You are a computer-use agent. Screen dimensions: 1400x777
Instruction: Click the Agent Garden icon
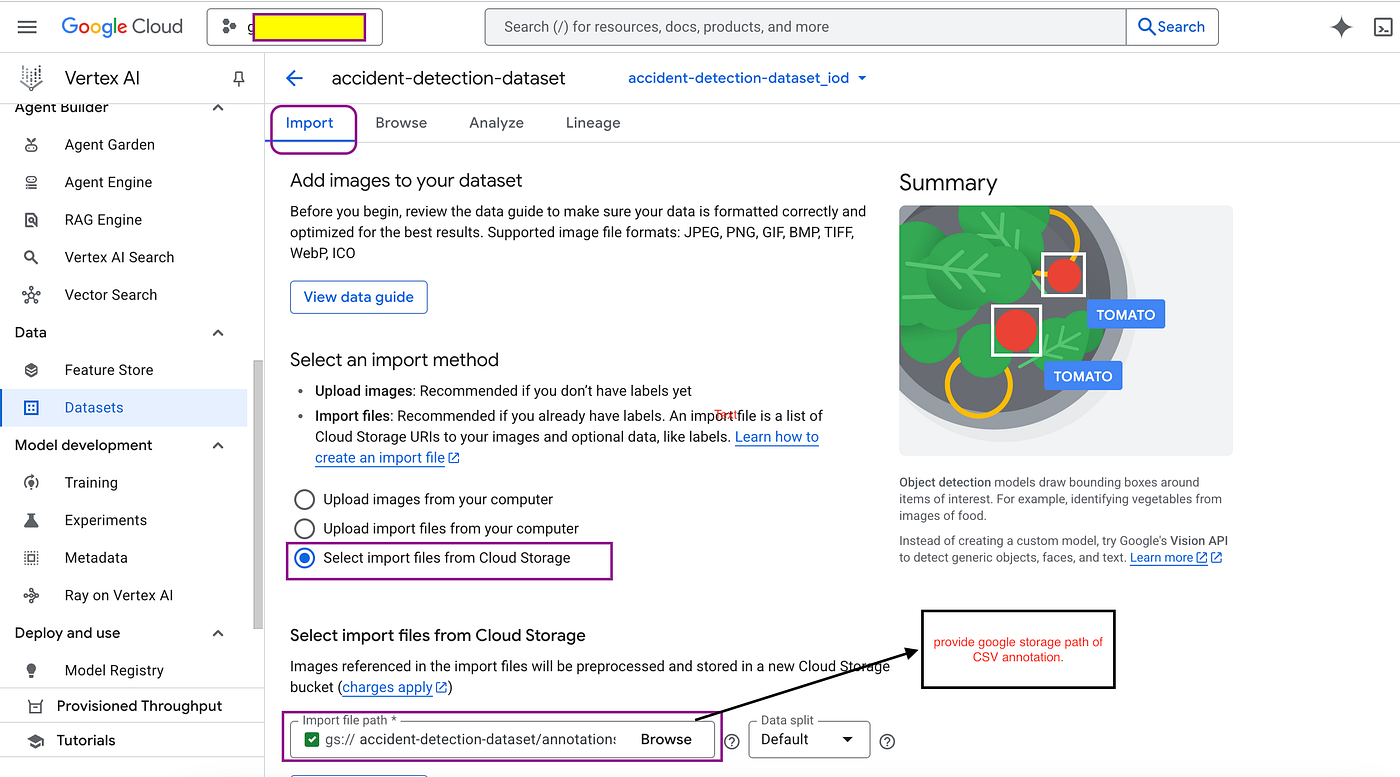point(31,145)
